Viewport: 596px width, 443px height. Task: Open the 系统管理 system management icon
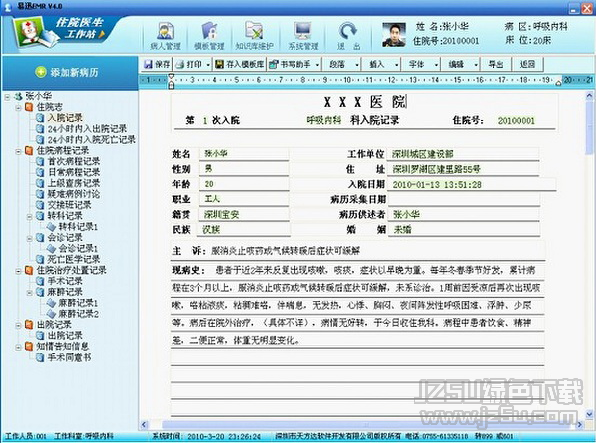click(303, 36)
